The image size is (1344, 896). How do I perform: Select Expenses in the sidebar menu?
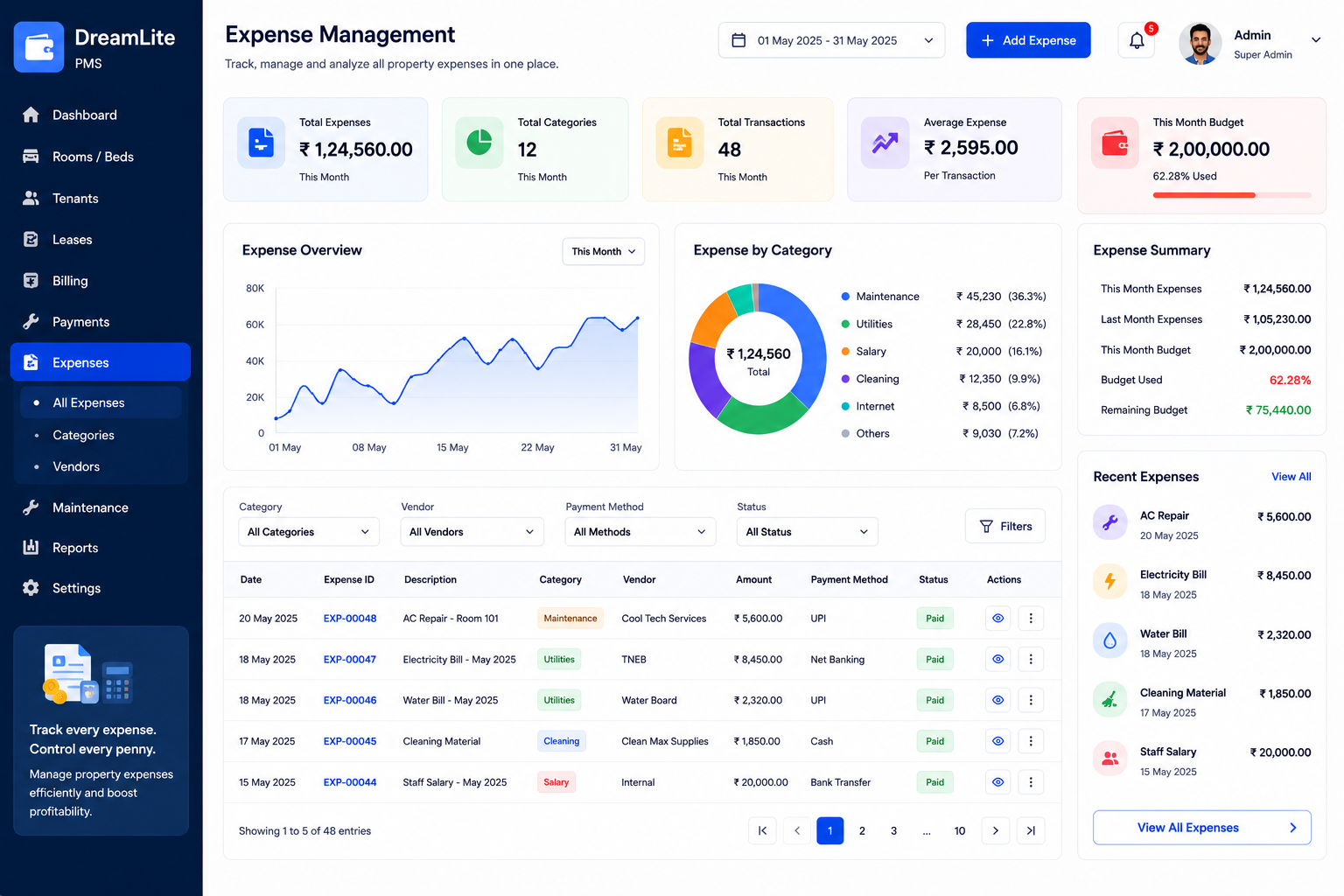point(101,362)
